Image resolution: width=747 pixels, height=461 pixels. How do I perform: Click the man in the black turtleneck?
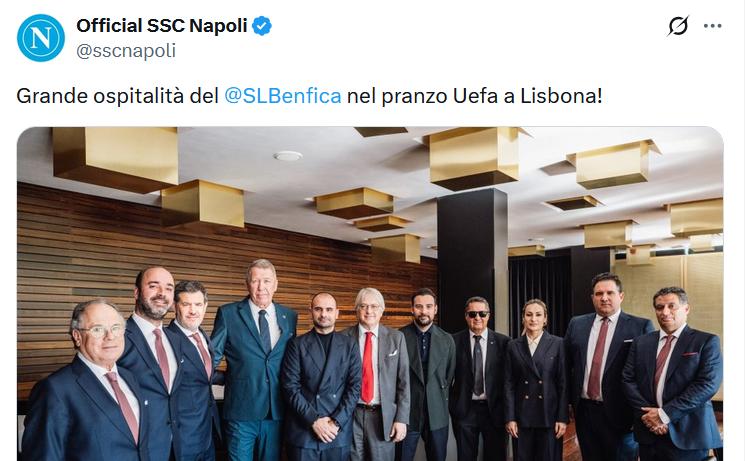321,376
